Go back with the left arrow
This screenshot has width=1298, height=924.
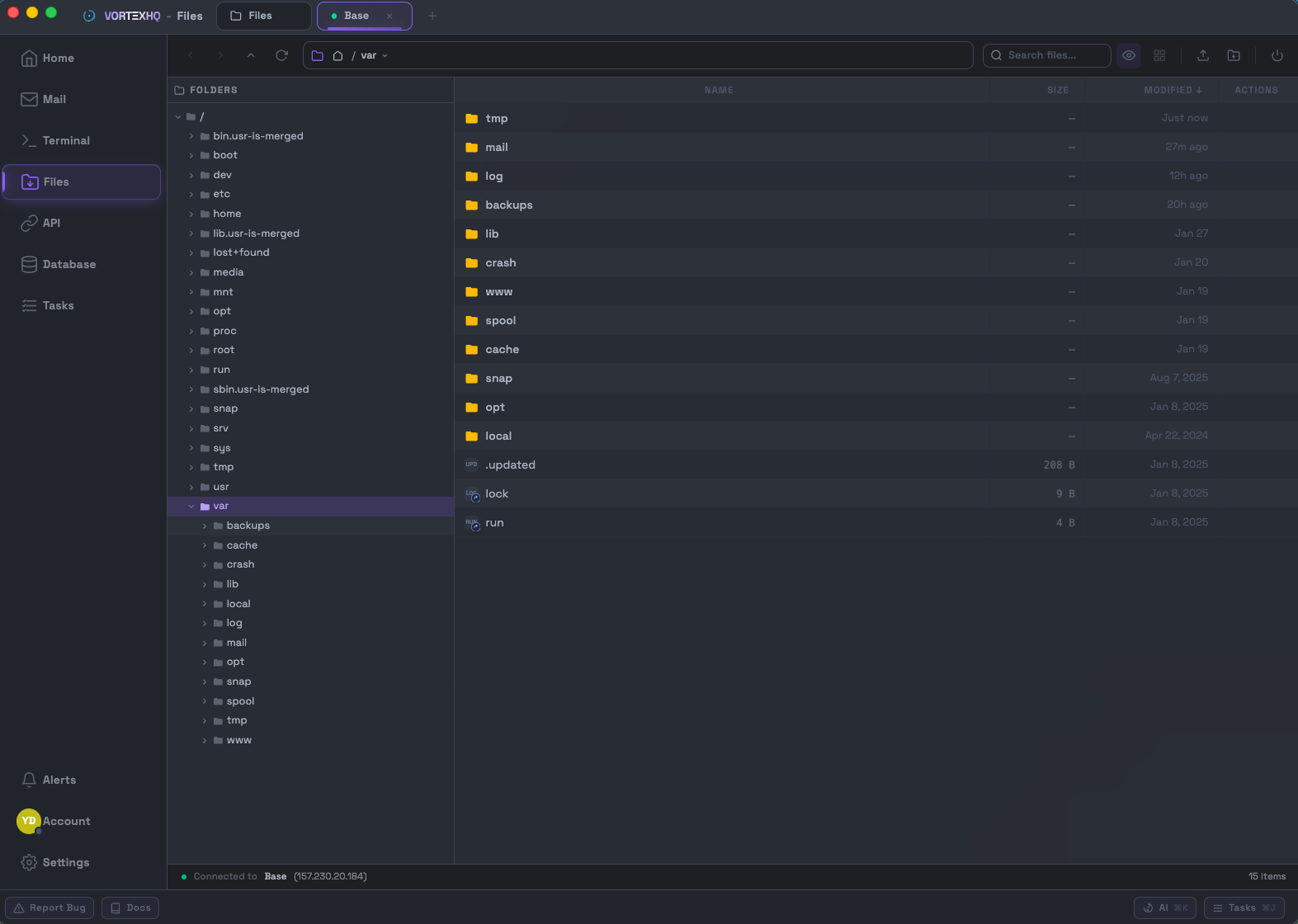tap(191, 55)
